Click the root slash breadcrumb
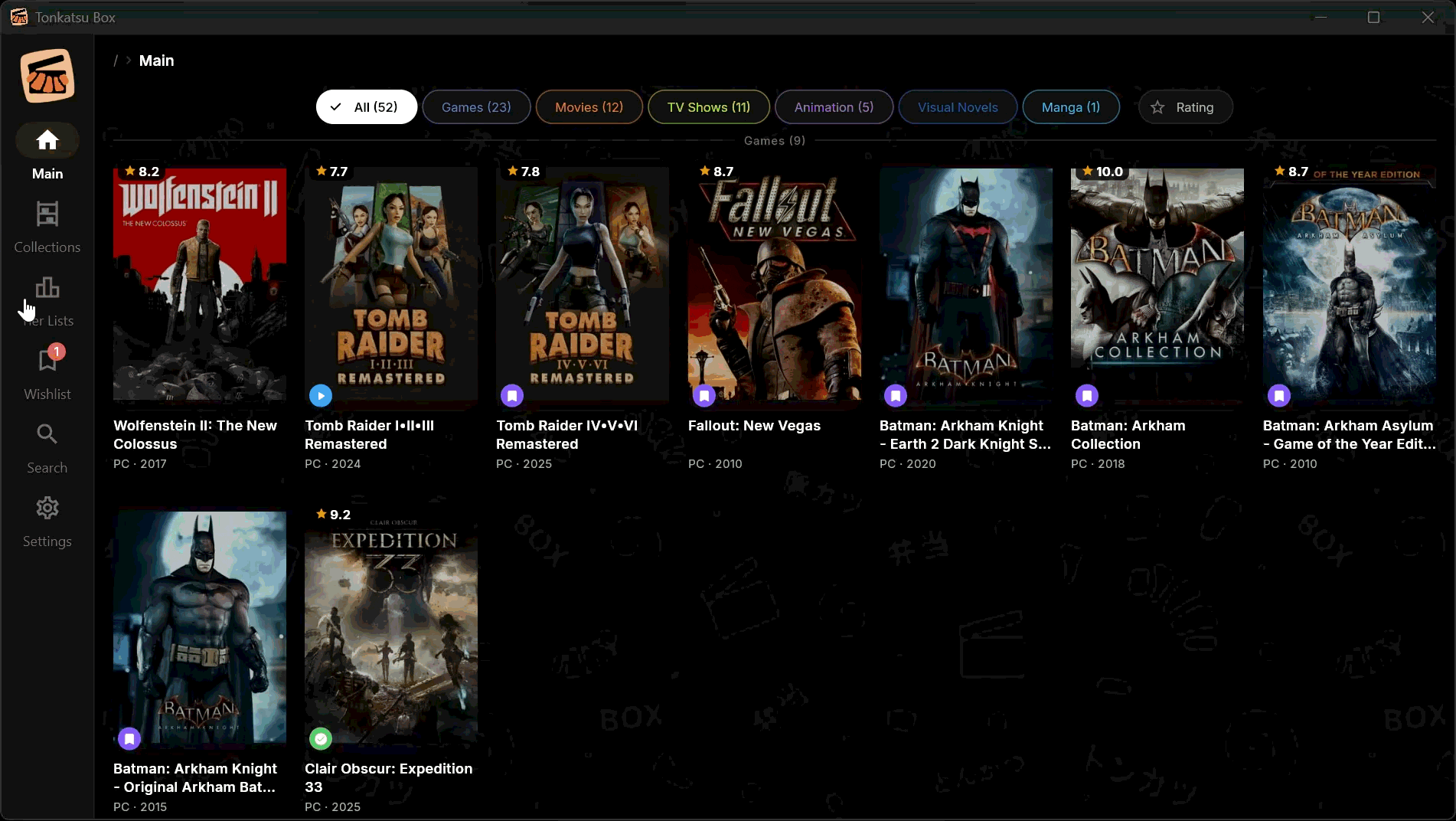 [116, 61]
